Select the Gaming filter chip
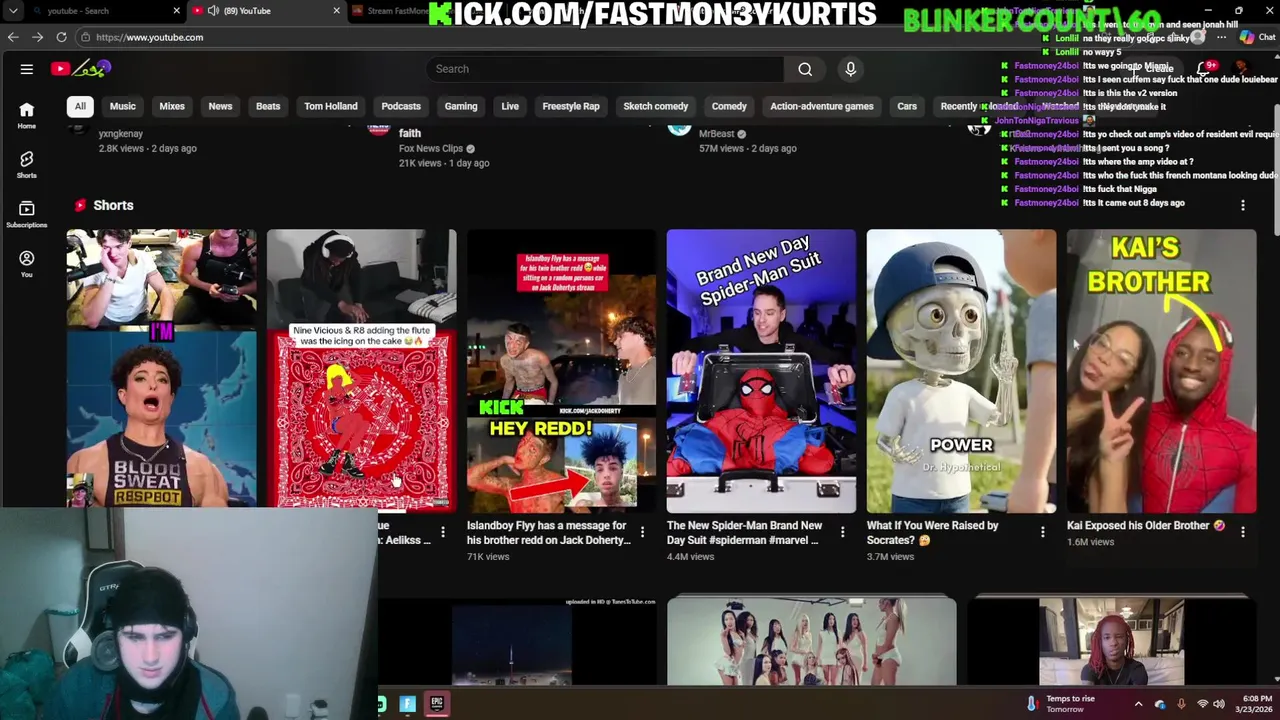 (x=461, y=106)
